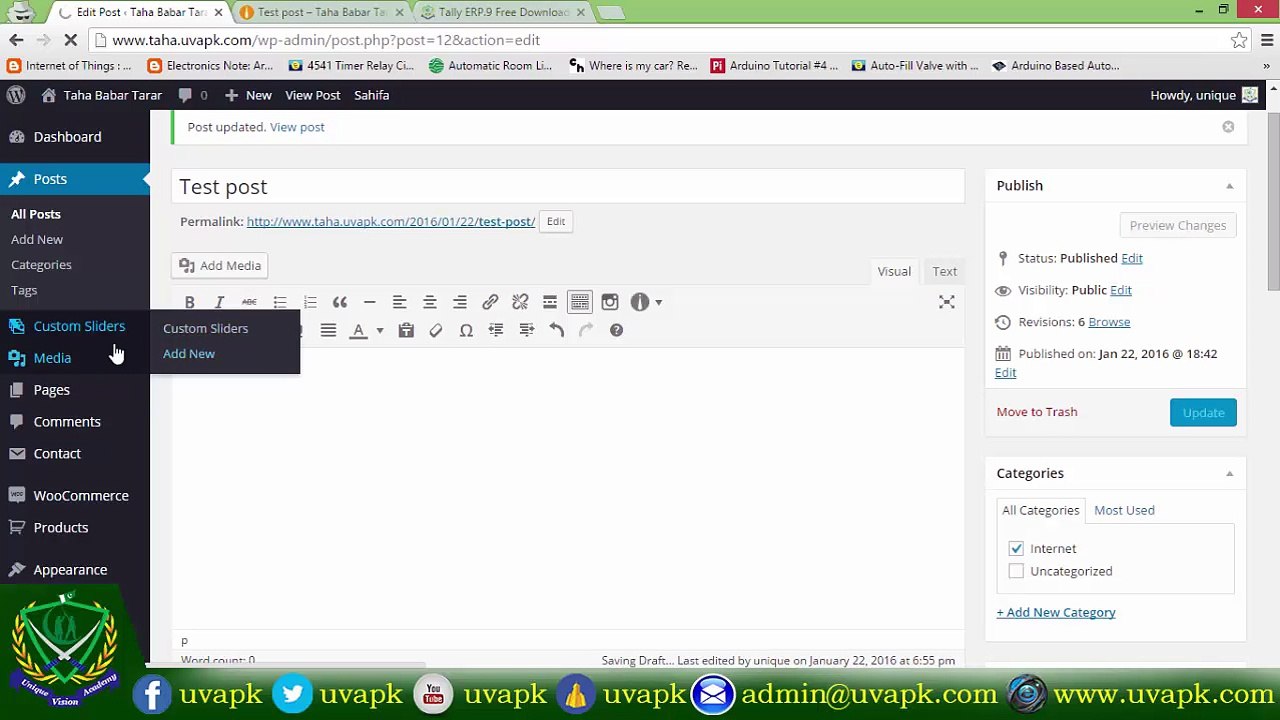Click View post link in the notice
Image resolution: width=1280 pixels, height=720 pixels.
click(297, 127)
